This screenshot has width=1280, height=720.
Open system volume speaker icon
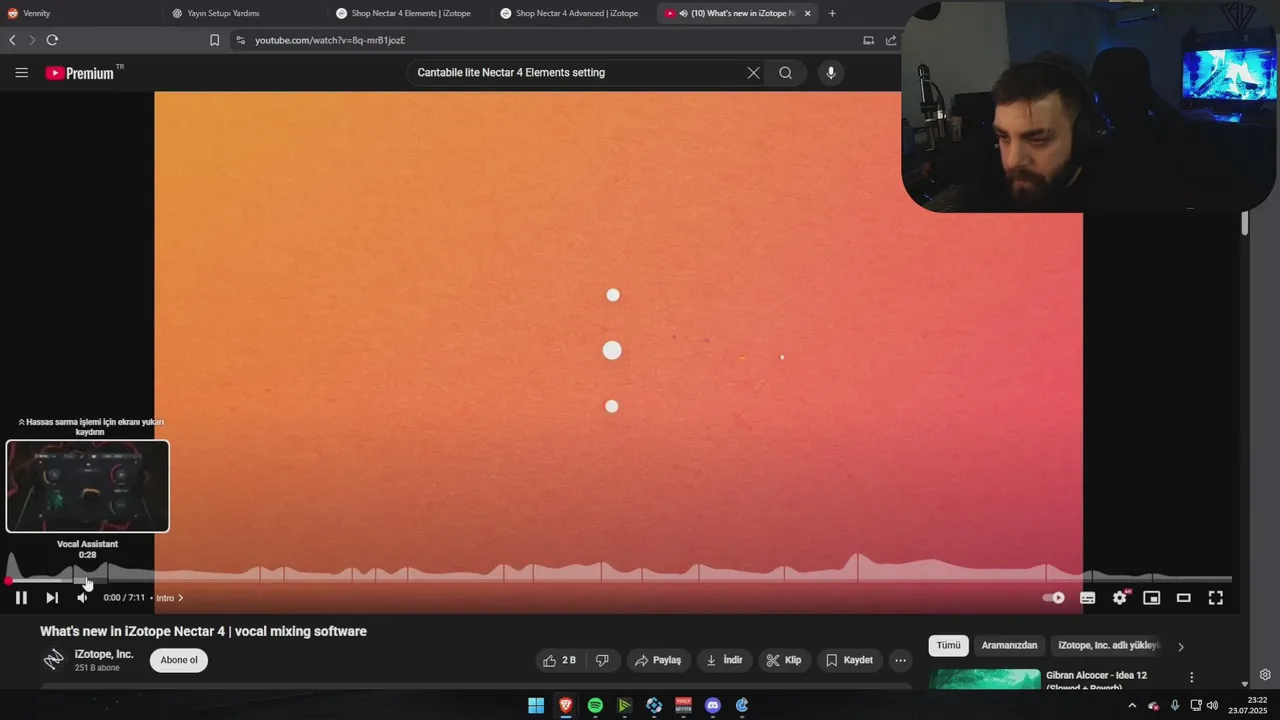1212,705
